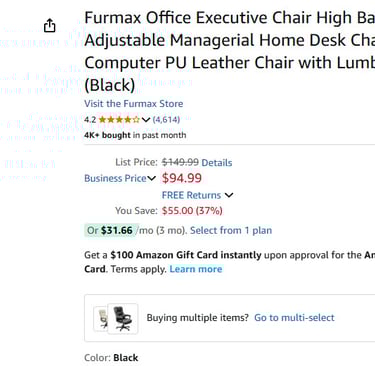Image resolution: width=375 pixels, height=366 pixels.
Task: Expand the FREE Returns chevron
Action: pyautogui.click(x=229, y=195)
